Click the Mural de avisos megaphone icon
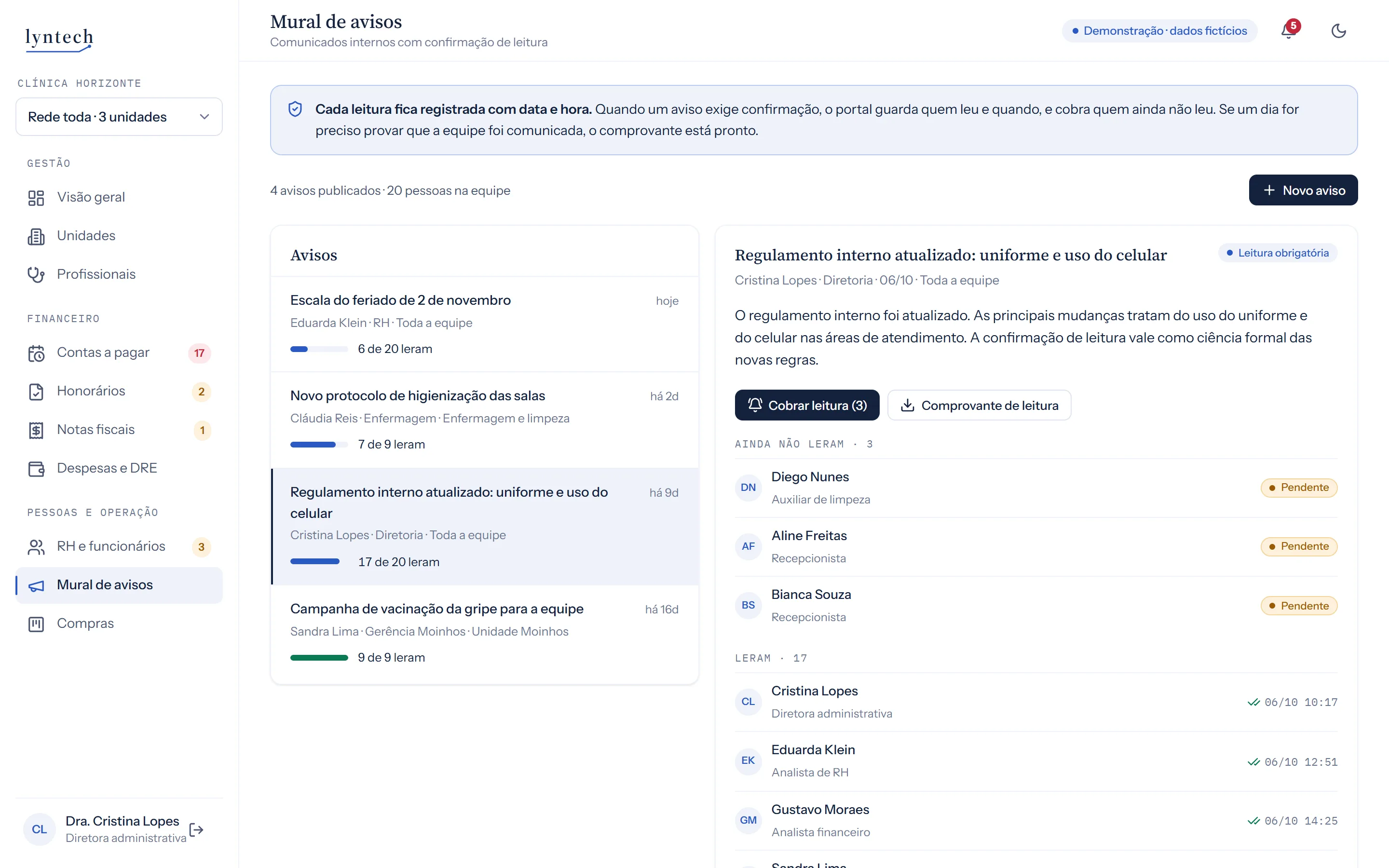This screenshot has width=1389, height=868. (x=36, y=585)
